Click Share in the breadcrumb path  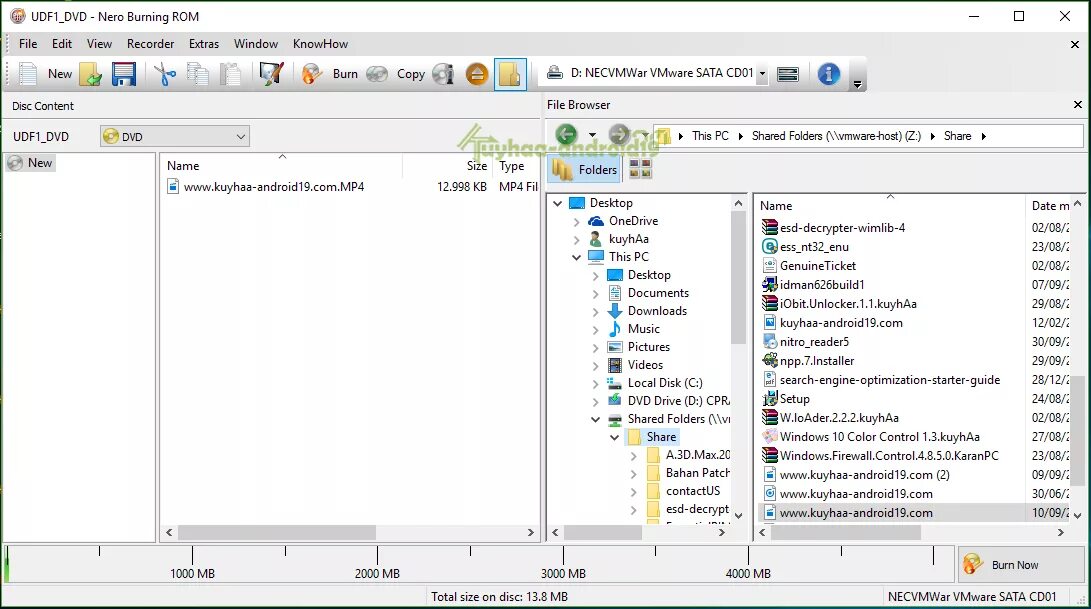click(957, 136)
